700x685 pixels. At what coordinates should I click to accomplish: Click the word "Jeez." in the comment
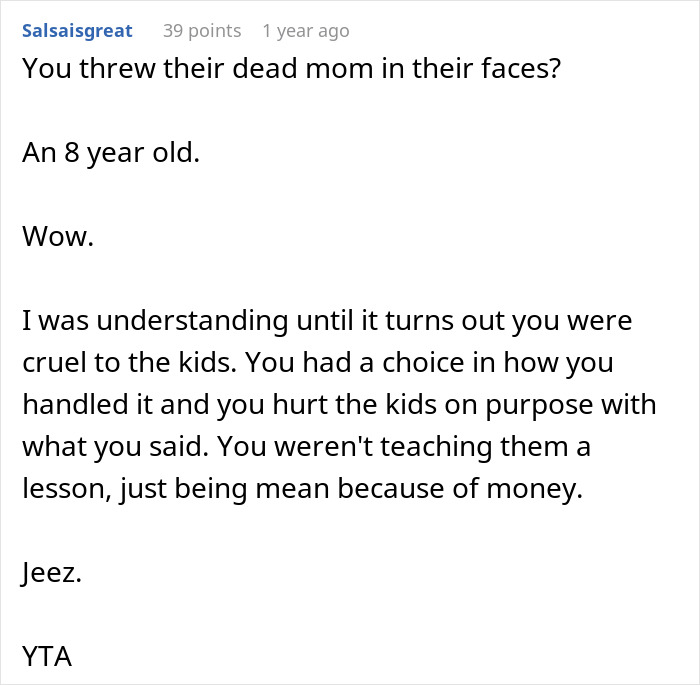(52, 572)
